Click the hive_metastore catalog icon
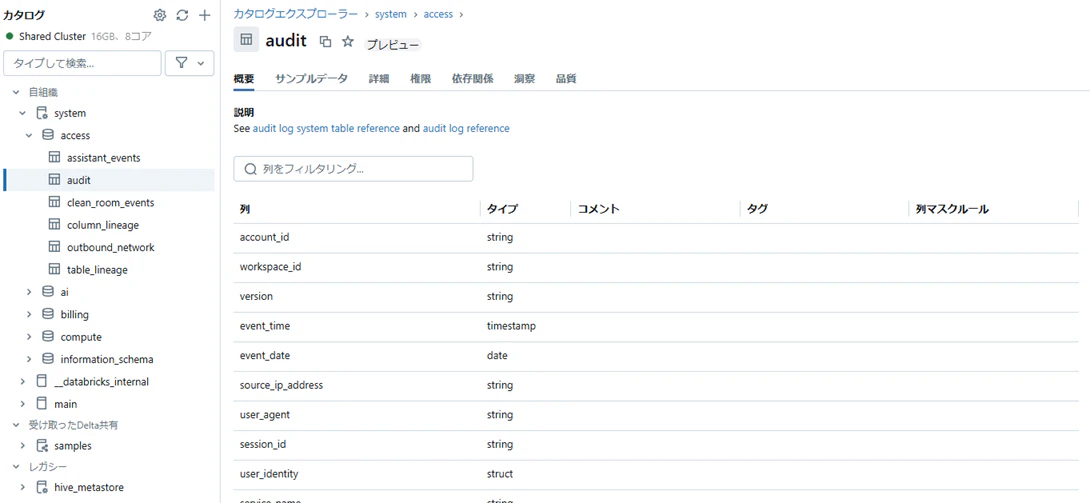 click(x=42, y=488)
